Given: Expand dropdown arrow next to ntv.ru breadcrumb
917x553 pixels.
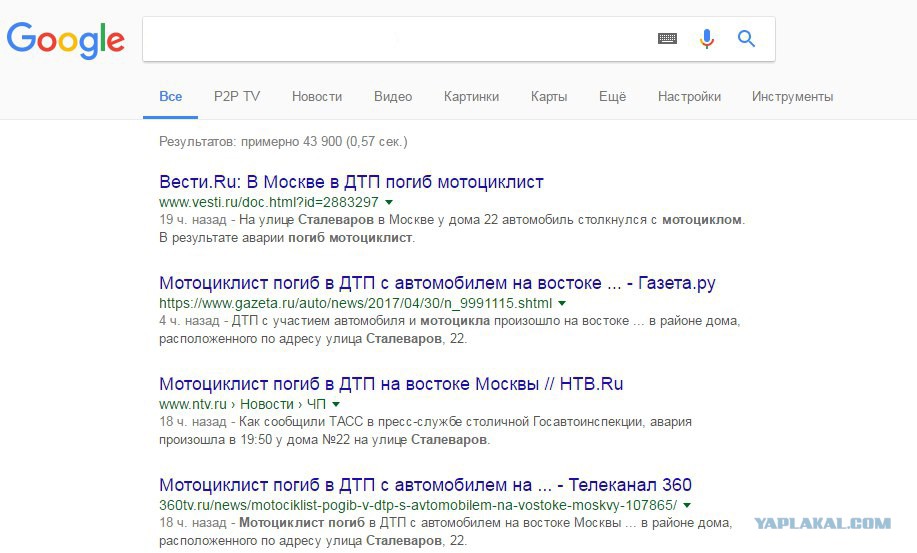Looking at the screenshot, I should point(336,405).
